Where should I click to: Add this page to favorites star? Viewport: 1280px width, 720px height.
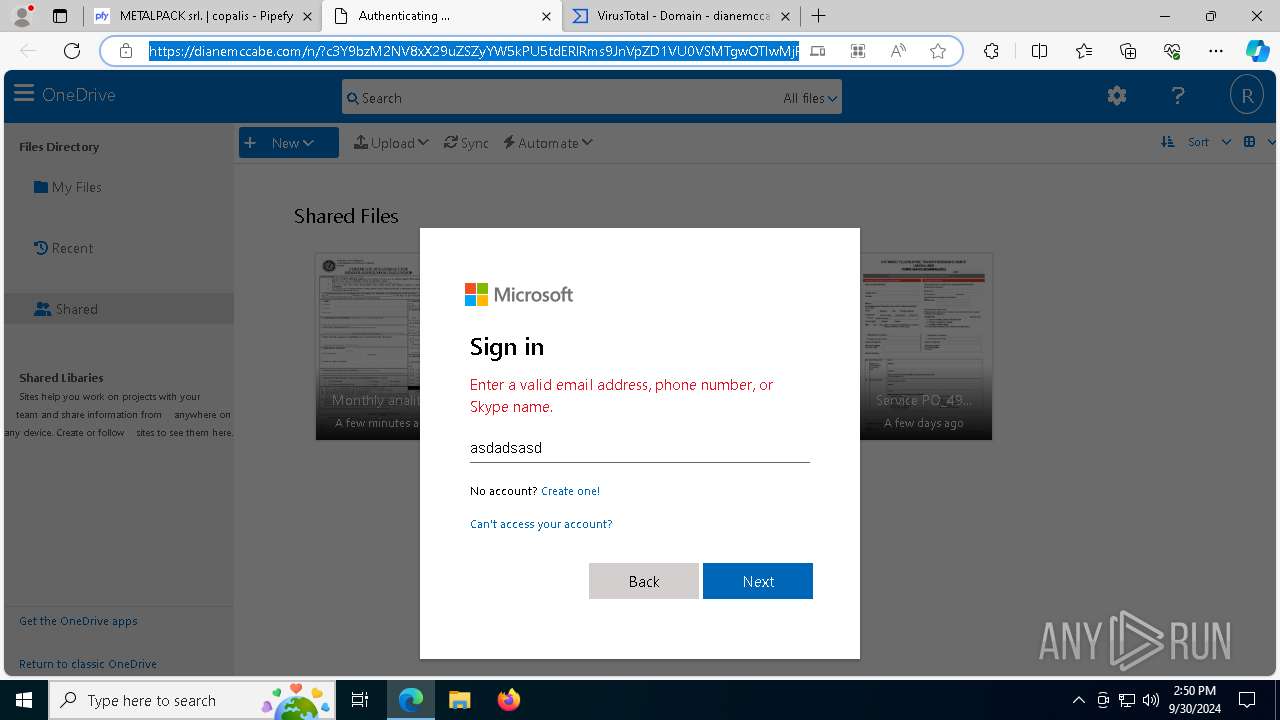938,51
